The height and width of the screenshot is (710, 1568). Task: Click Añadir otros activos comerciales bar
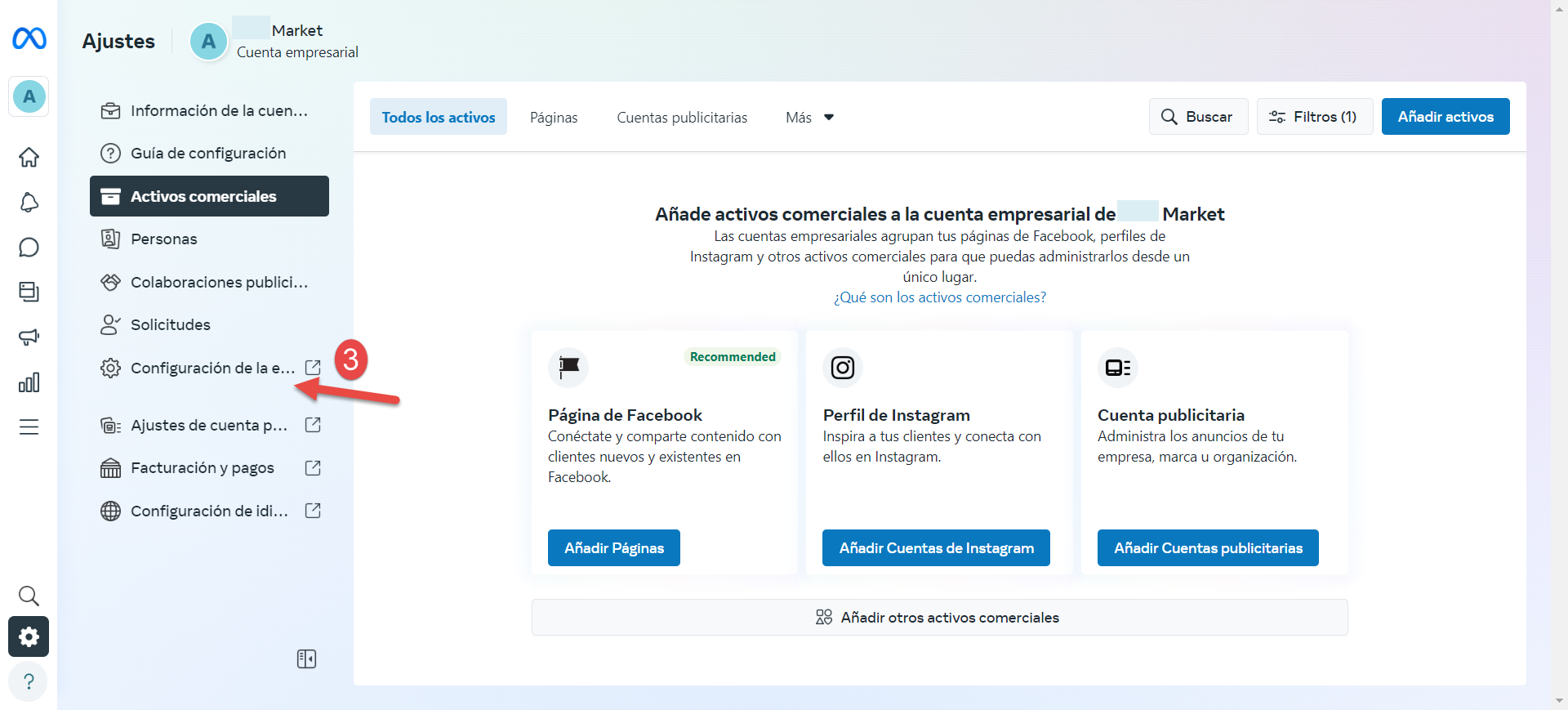pyautogui.click(x=939, y=618)
